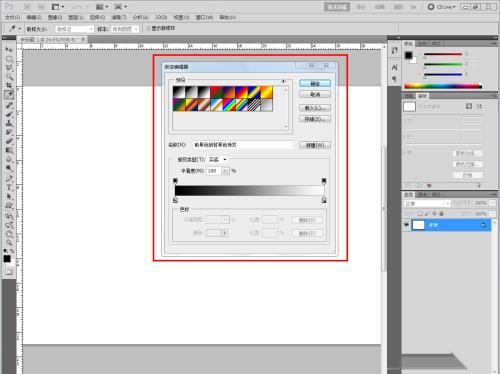Viewport: 500px width, 374px height.
Task: Select the Horizontal Type tool
Action: coord(9,187)
